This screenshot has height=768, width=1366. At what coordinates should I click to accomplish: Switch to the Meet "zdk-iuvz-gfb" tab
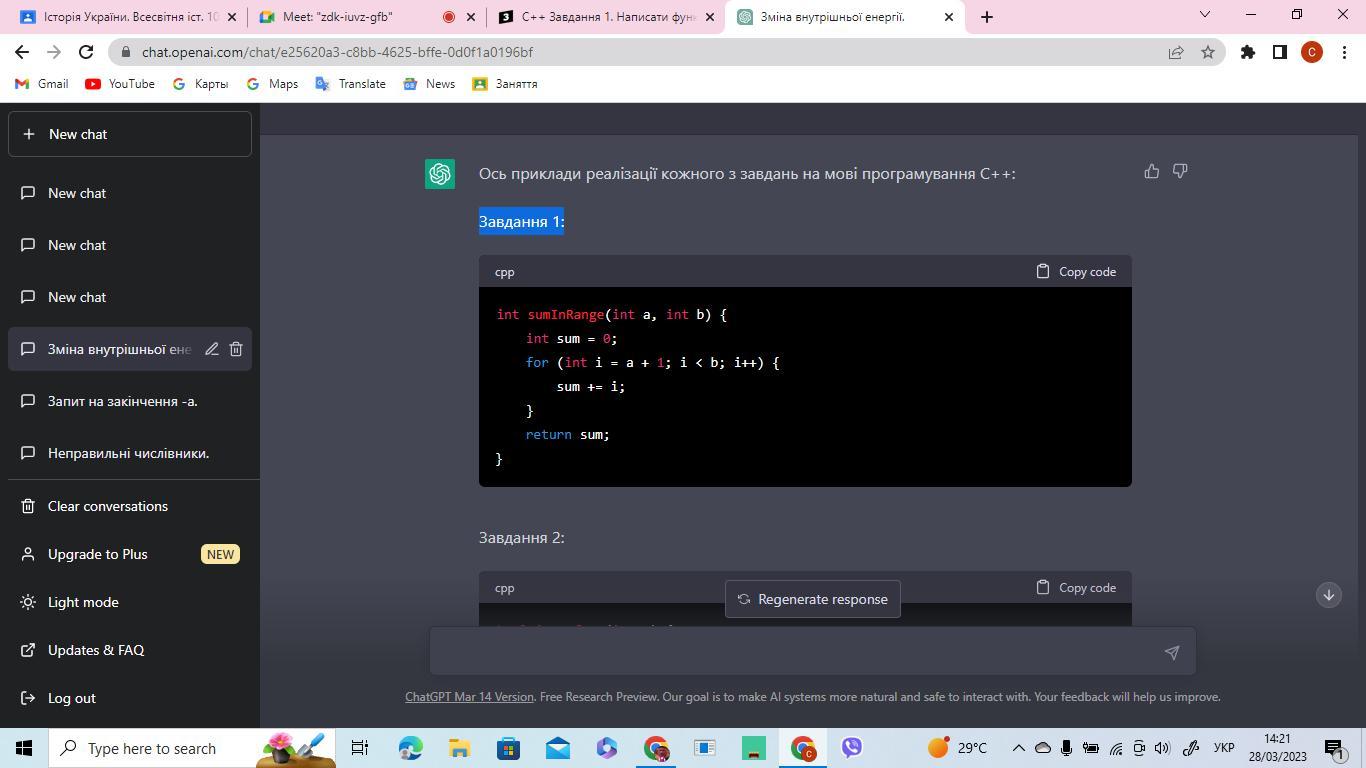pos(350,17)
